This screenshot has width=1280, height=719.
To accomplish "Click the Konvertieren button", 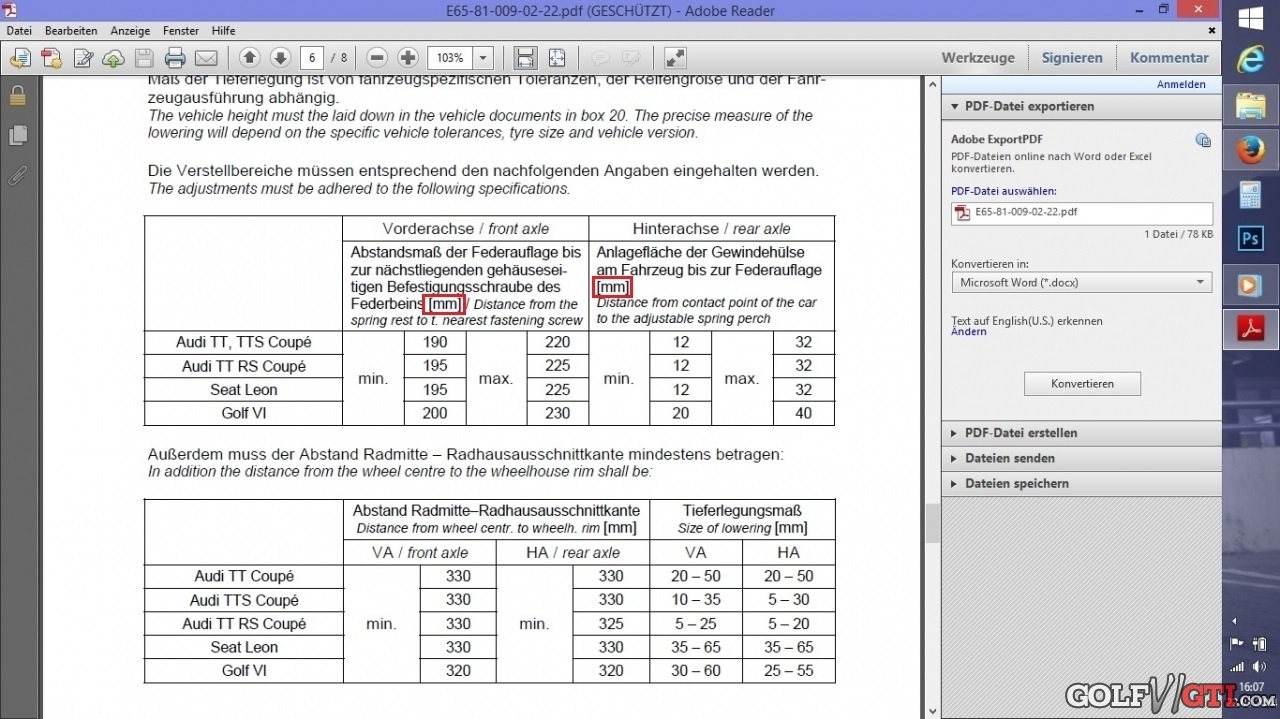I will [x=1082, y=384].
